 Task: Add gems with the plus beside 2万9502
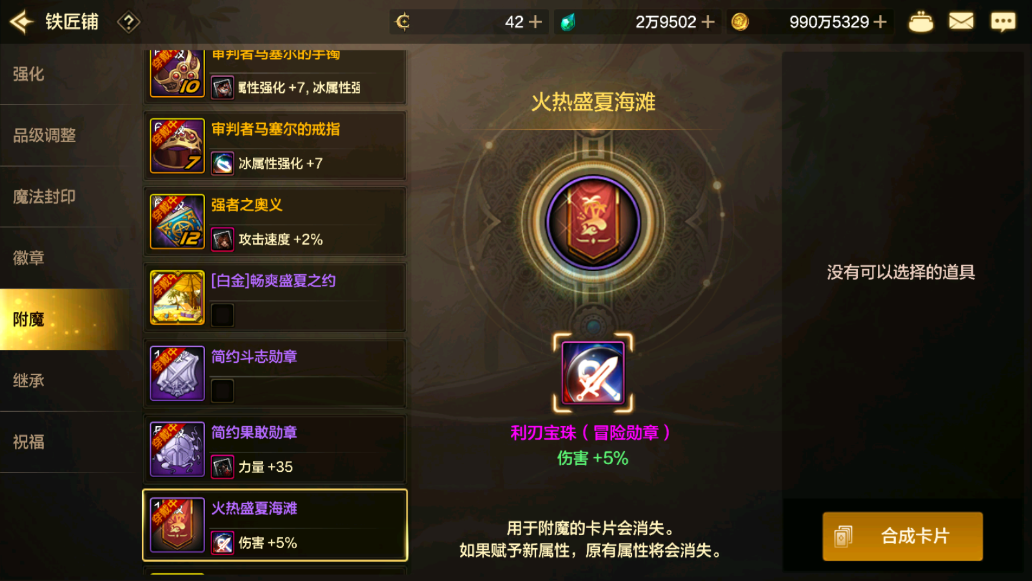point(708,22)
